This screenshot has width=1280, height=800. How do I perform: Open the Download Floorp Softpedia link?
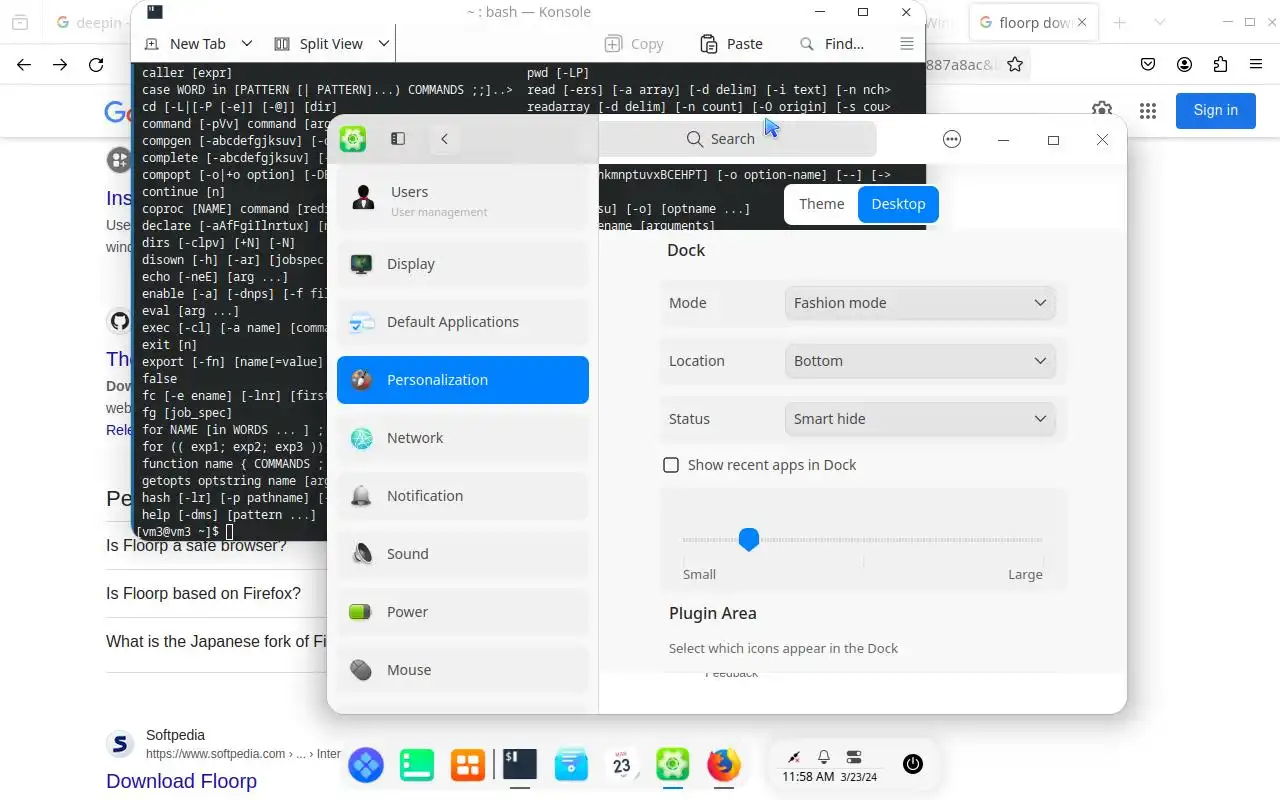click(x=181, y=781)
